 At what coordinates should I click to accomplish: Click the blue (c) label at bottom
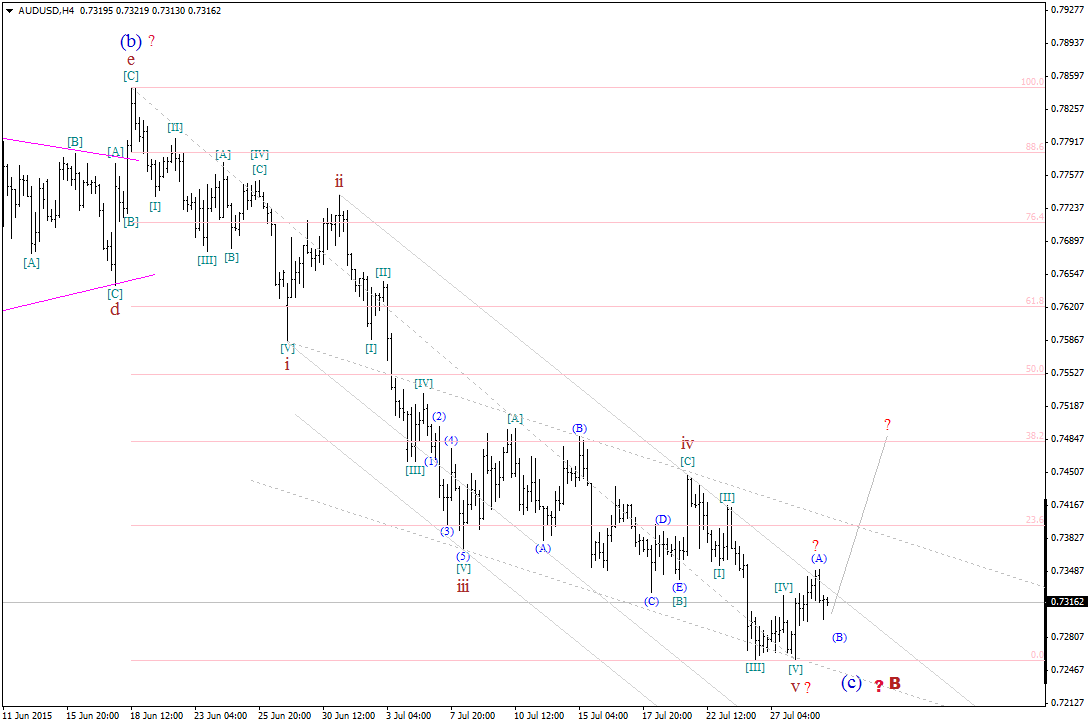(851, 683)
